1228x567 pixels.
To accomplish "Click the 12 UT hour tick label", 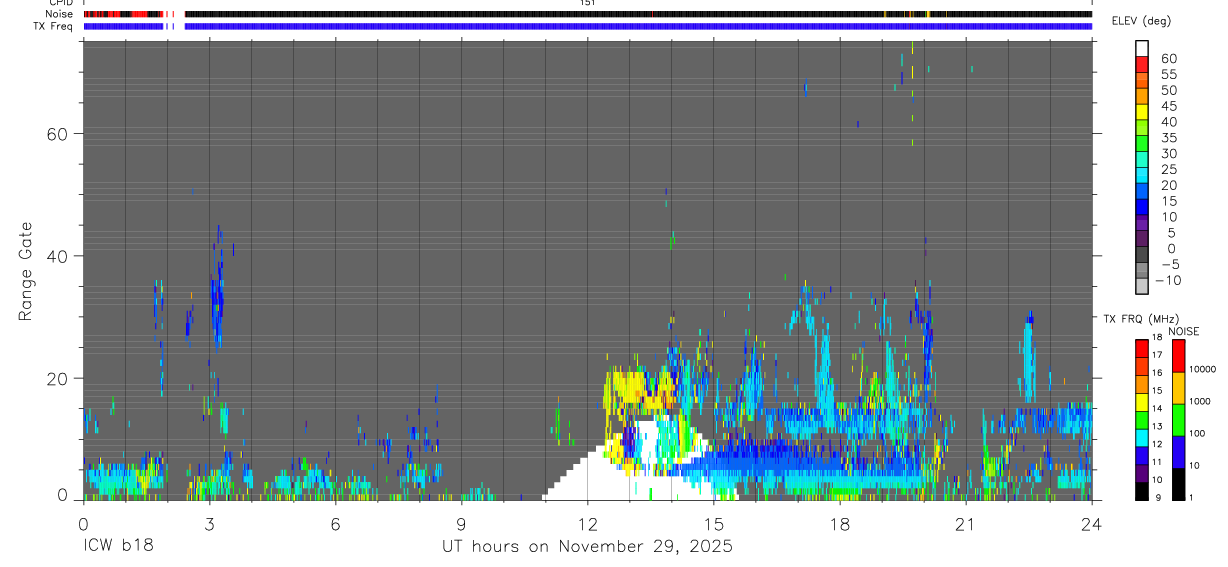I will click(588, 525).
